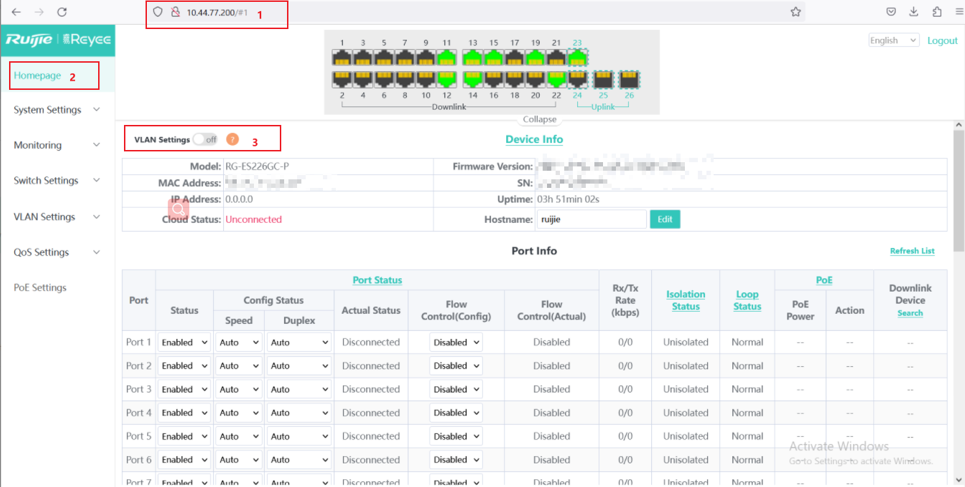Open the Port 2 Flow Control dropdown
This screenshot has width=965, height=487.
[x=455, y=366]
